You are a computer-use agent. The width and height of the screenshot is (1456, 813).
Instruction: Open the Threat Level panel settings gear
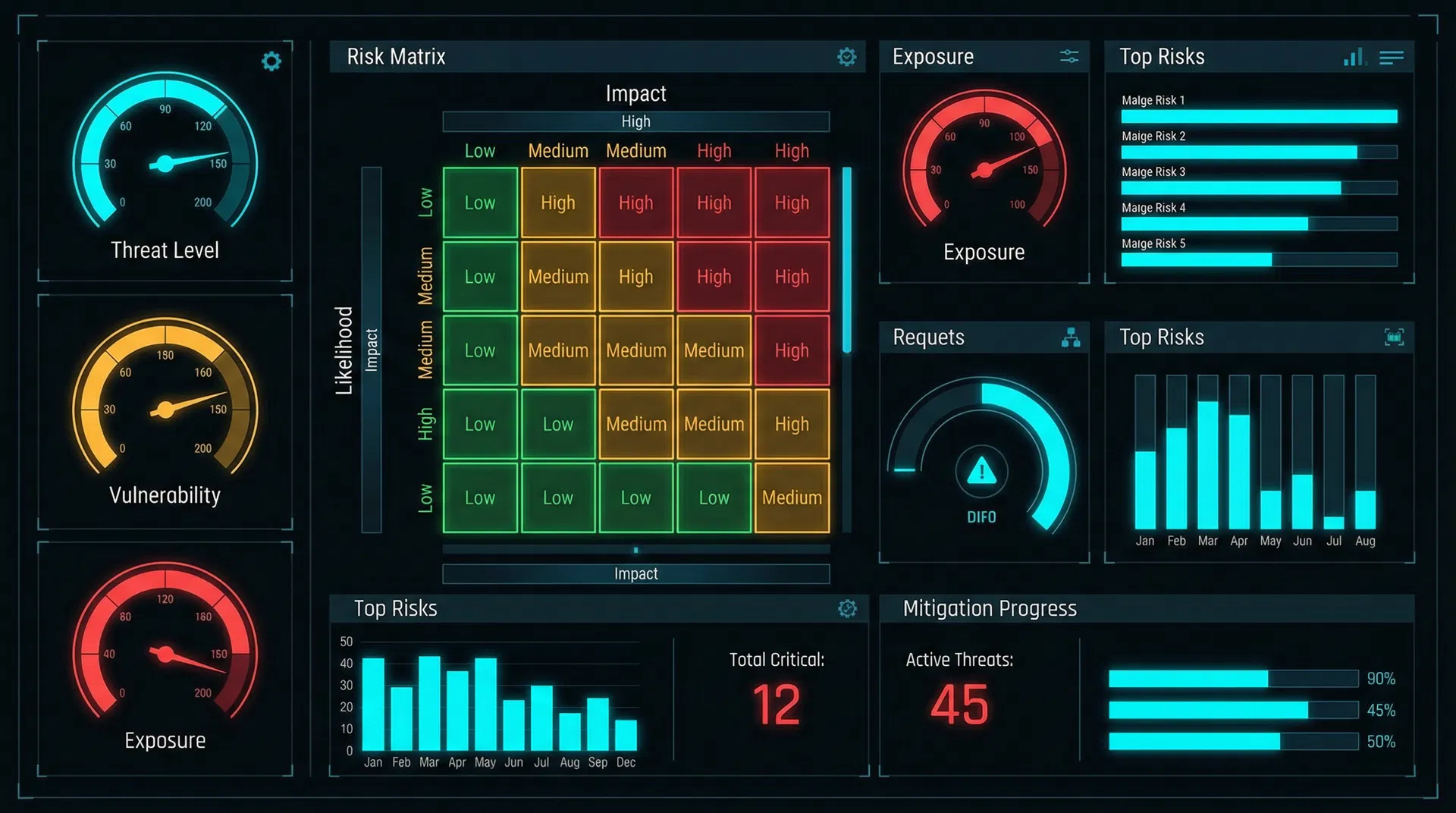(271, 61)
